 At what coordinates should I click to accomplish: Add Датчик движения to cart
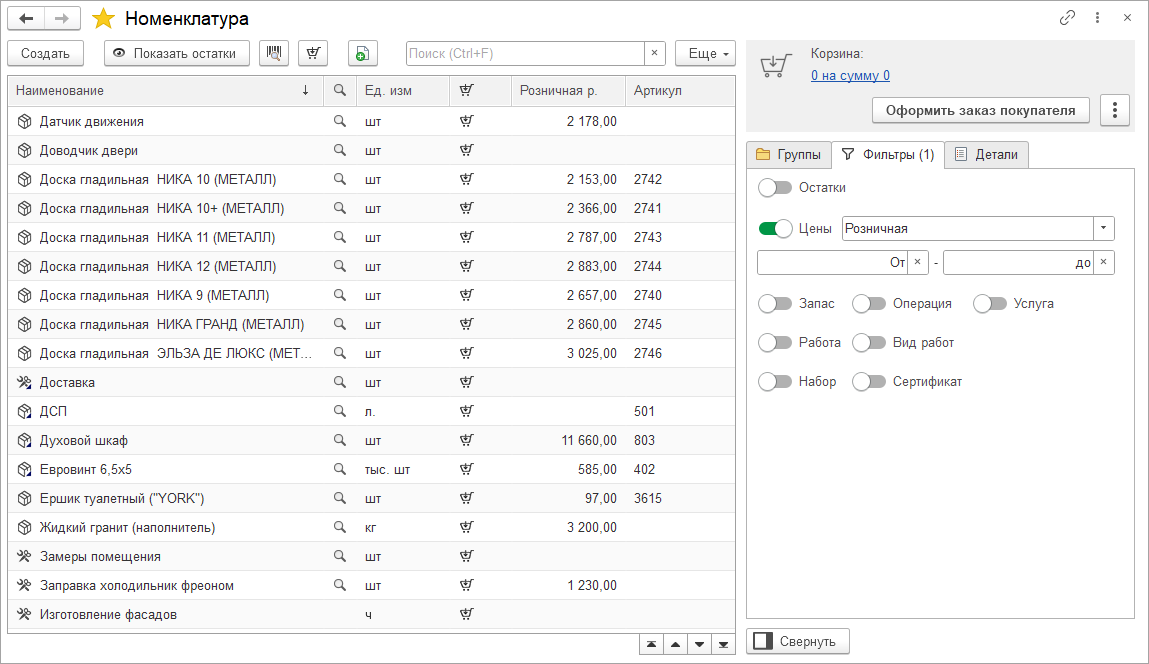coord(466,121)
